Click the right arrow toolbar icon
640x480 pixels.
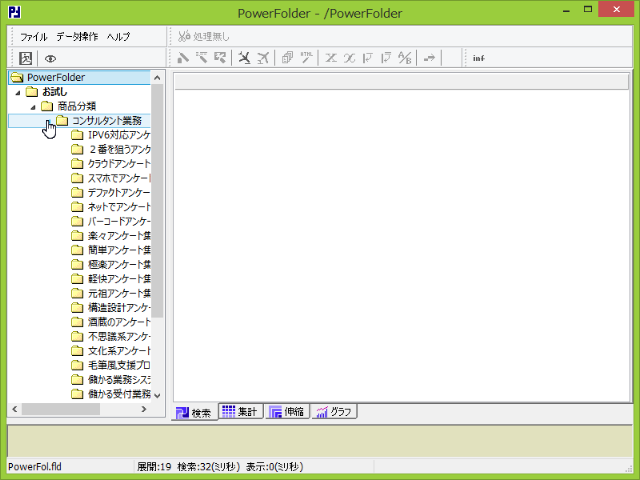tap(429, 58)
